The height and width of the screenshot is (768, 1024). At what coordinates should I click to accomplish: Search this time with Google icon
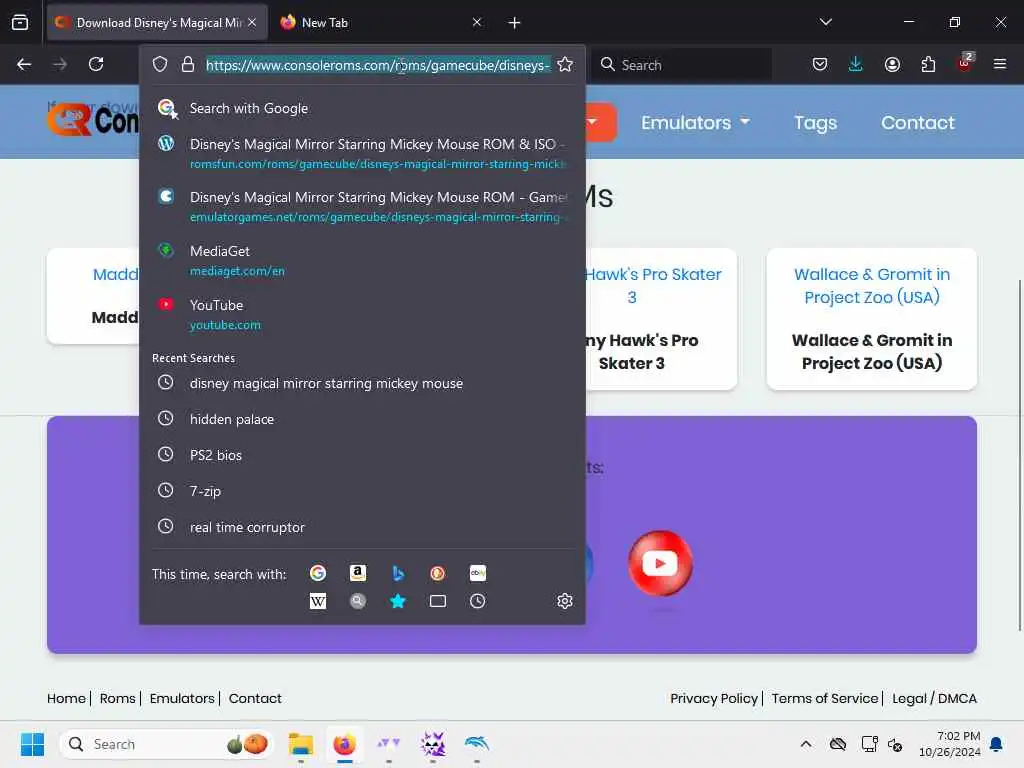point(318,573)
